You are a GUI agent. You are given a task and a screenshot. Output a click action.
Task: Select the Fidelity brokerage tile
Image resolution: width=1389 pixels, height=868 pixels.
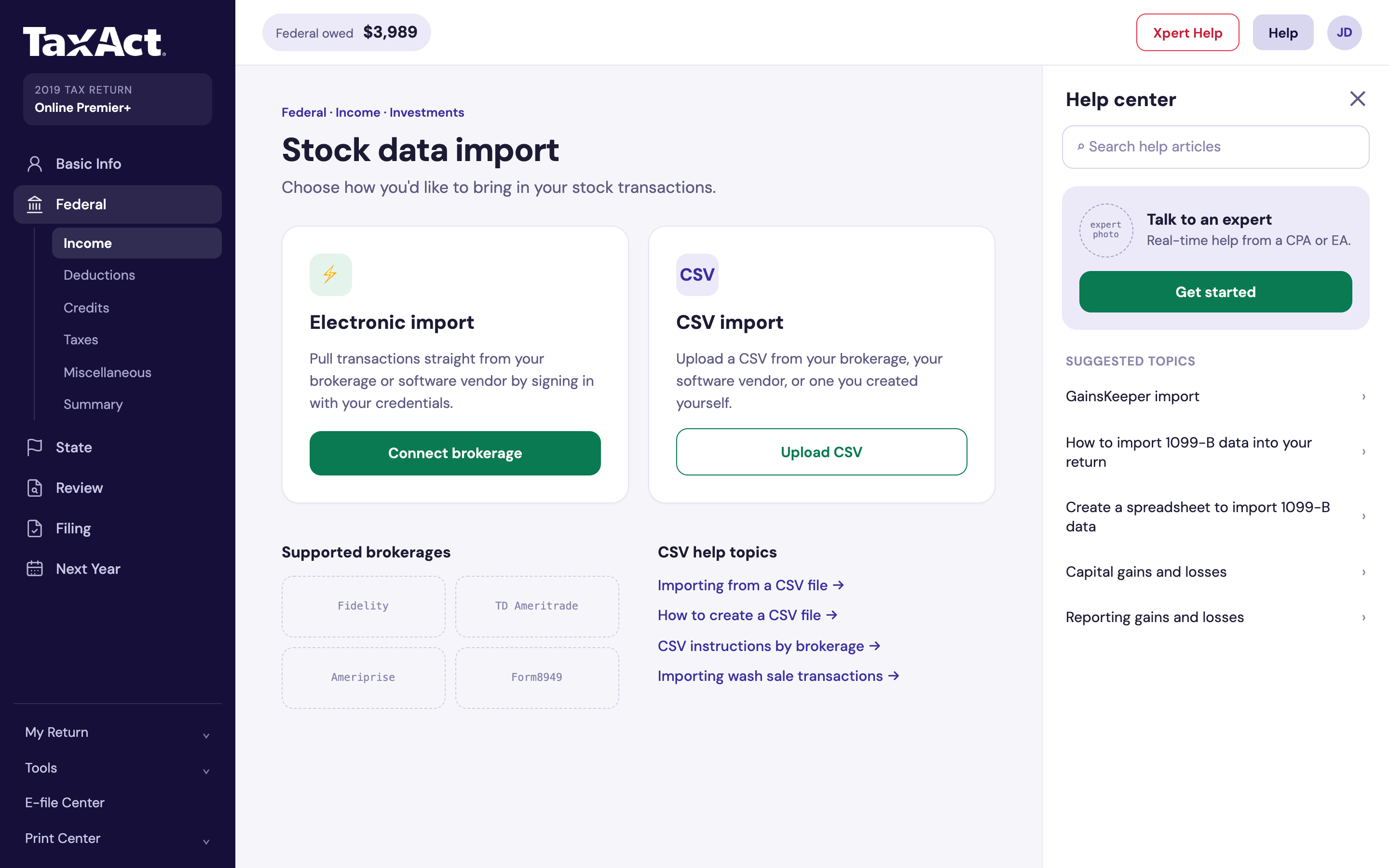click(x=363, y=606)
